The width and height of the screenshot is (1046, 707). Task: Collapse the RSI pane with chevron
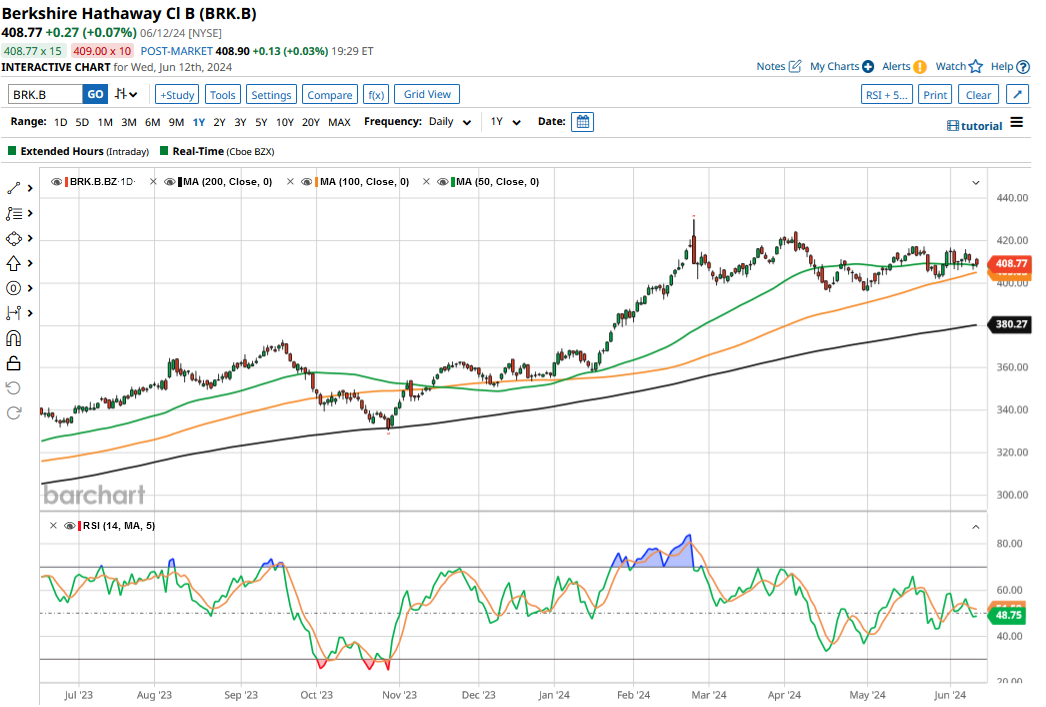975,526
